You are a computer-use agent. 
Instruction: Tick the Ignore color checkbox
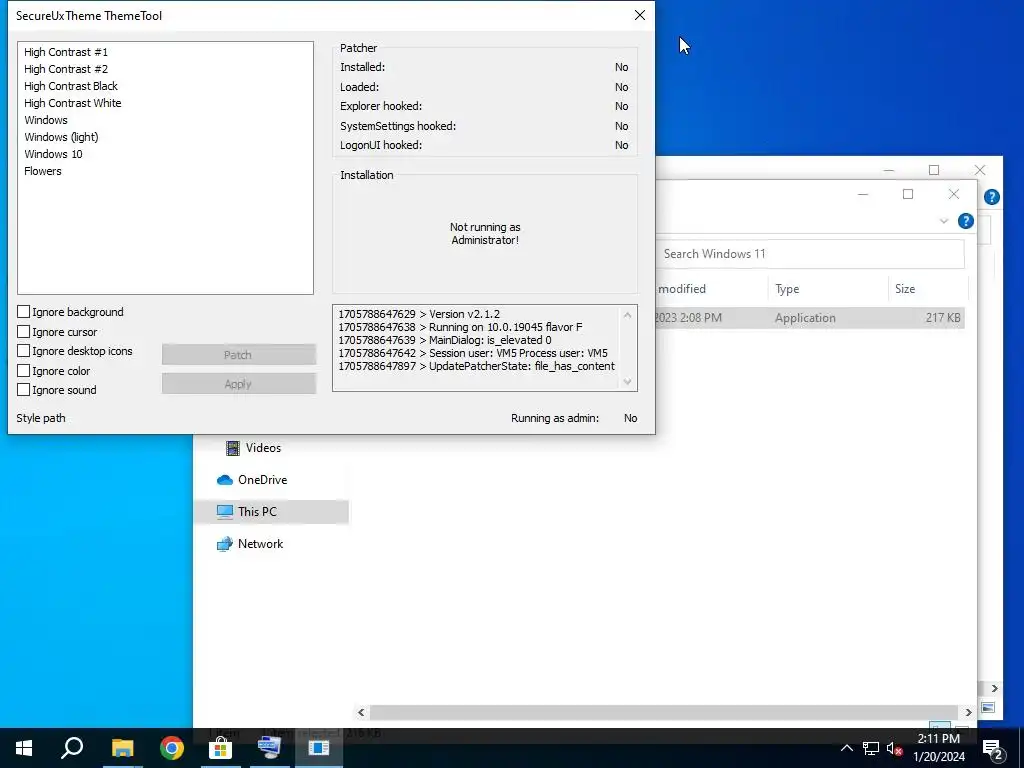tap(24, 371)
